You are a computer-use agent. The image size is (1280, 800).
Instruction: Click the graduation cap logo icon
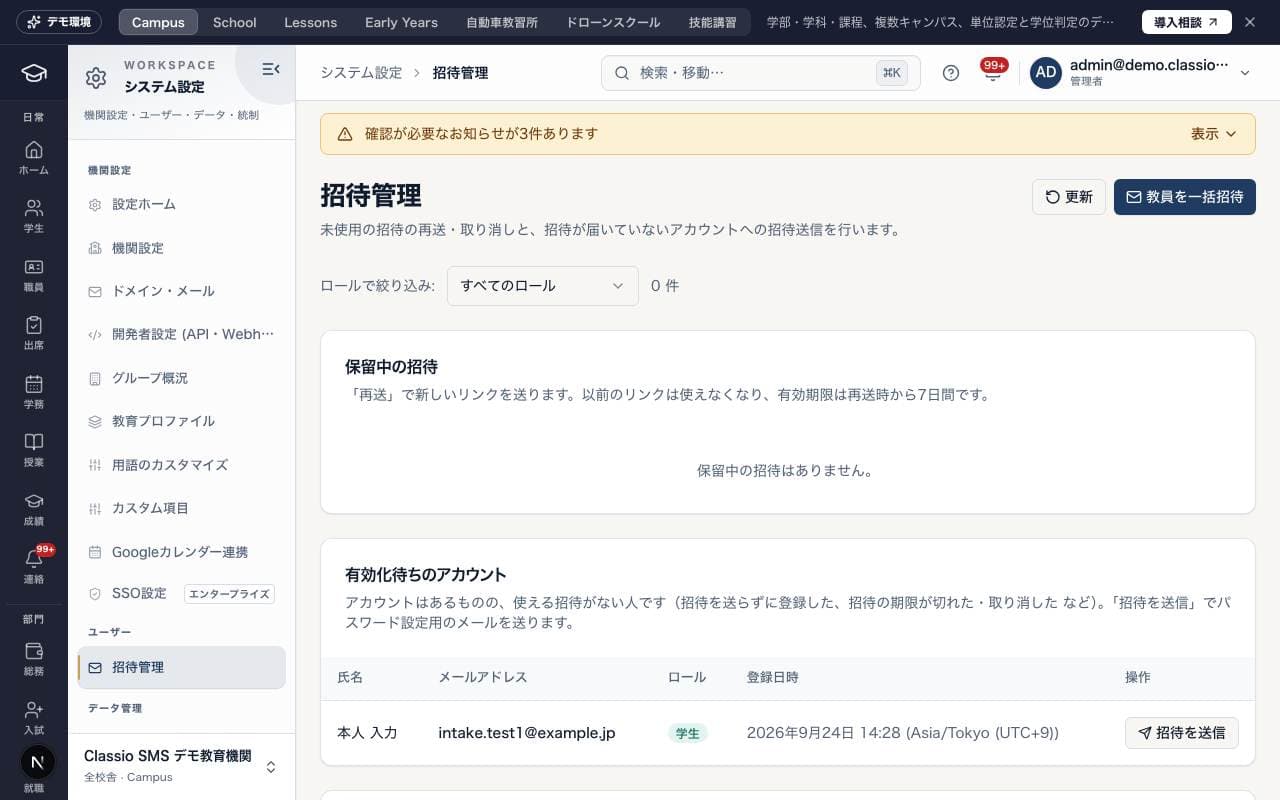[34, 73]
